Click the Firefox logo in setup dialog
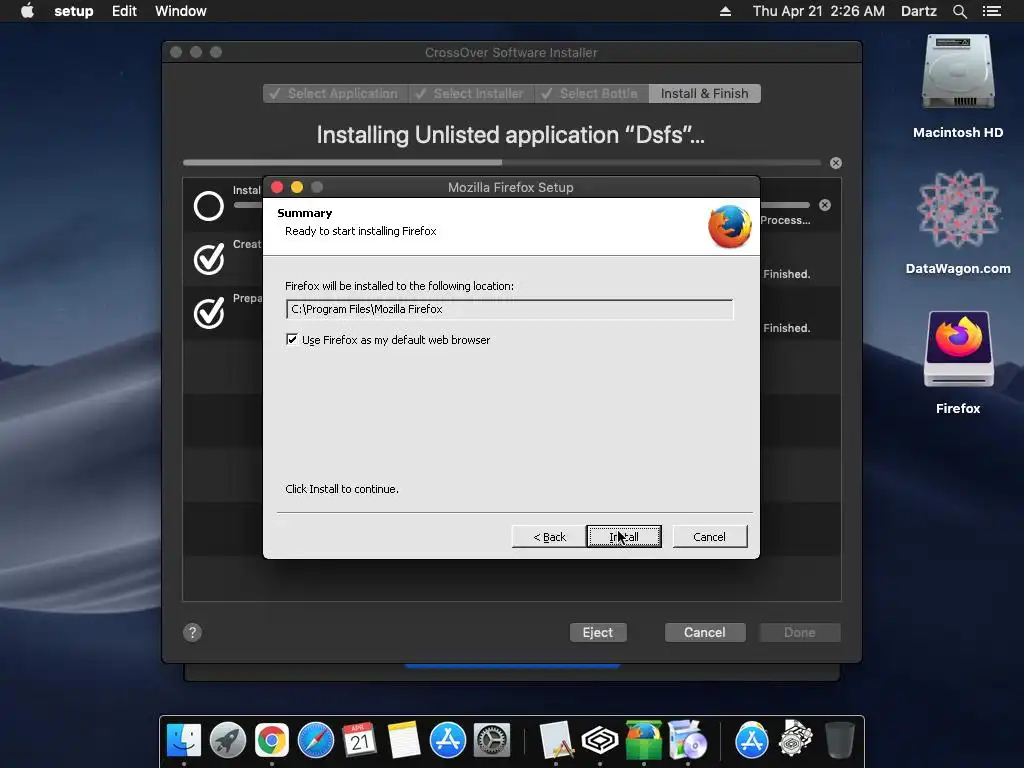This screenshot has height=768, width=1024. click(730, 227)
